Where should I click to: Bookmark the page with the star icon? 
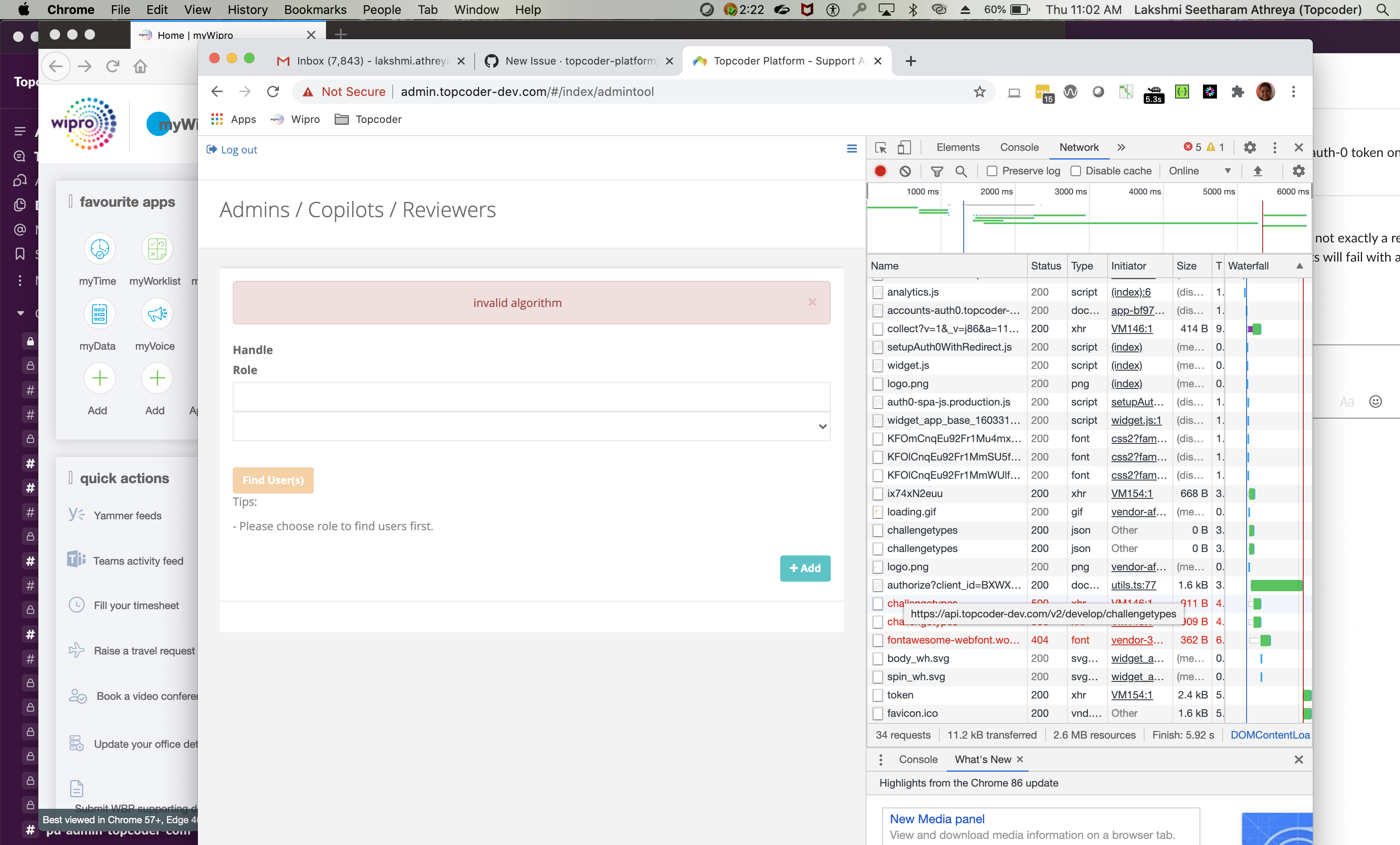pos(979,92)
